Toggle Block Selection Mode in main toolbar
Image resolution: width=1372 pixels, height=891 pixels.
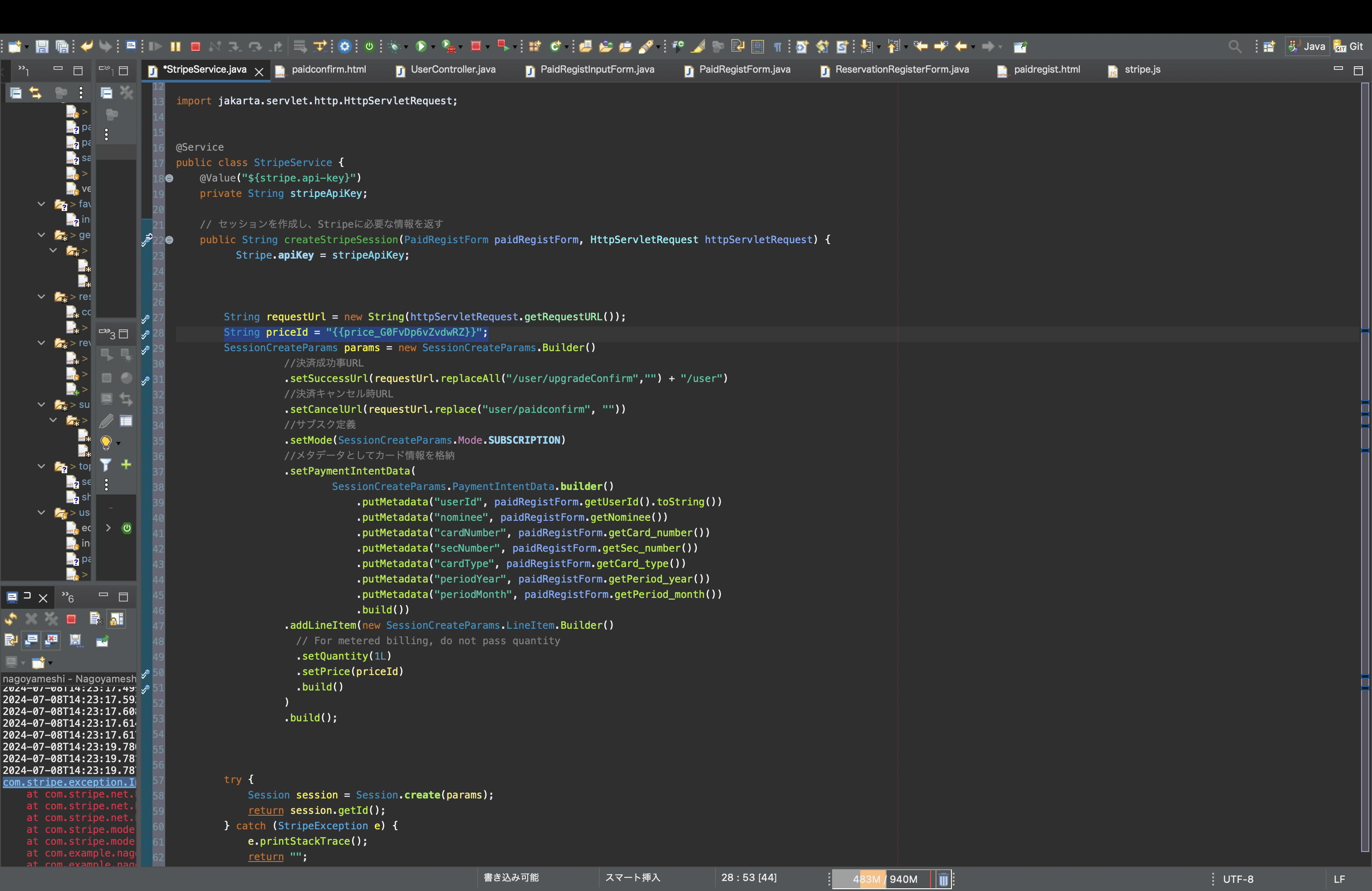point(758,47)
